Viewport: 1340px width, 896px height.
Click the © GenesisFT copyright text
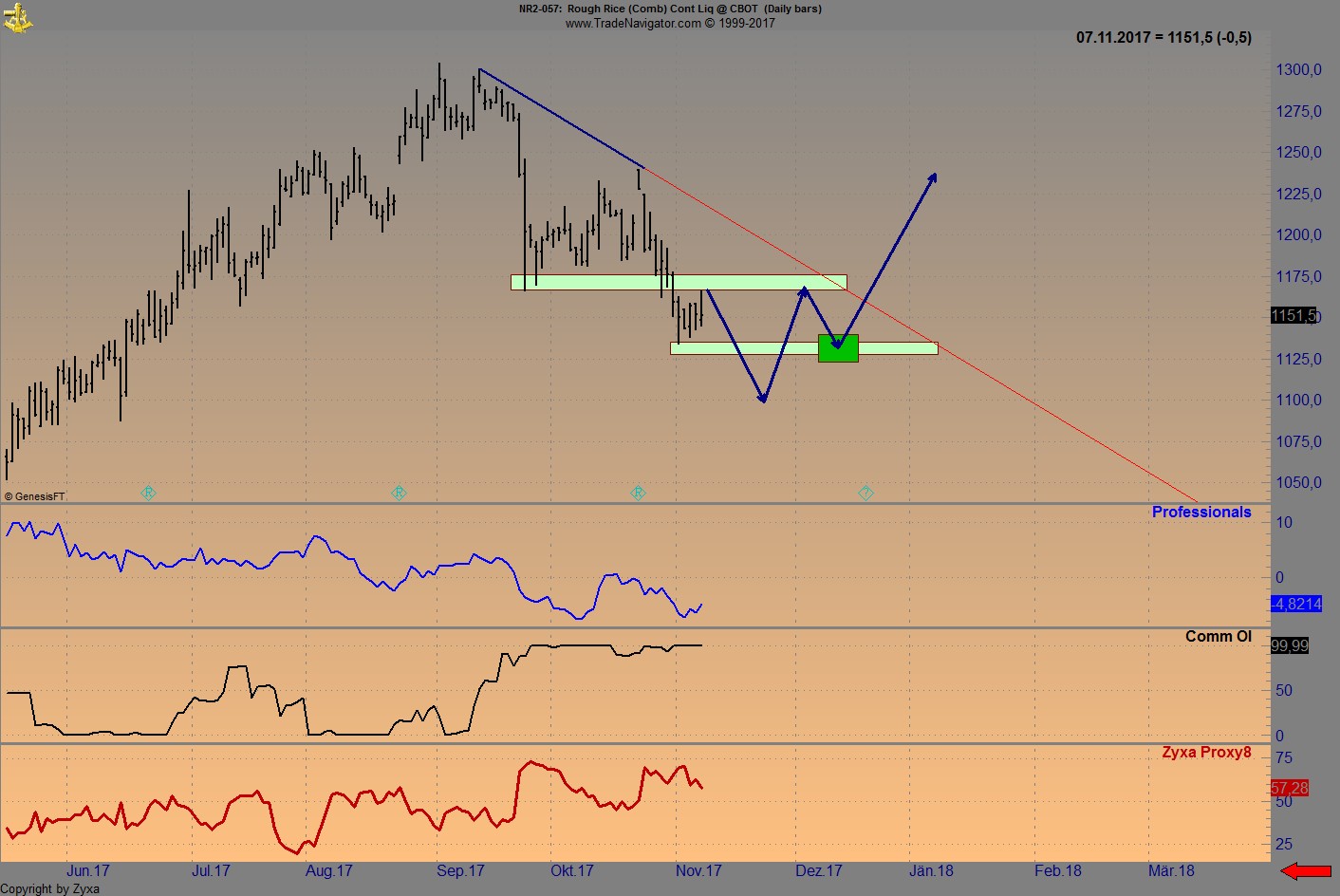pyautogui.click(x=35, y=496)
